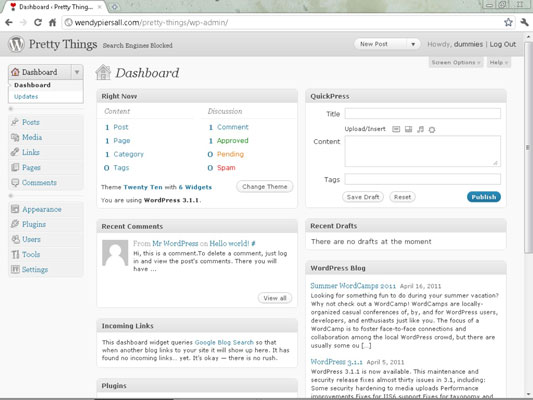Click the Add Audio music note icon
The width and height of the screenshot is (533, 400).
coord(420,129)
